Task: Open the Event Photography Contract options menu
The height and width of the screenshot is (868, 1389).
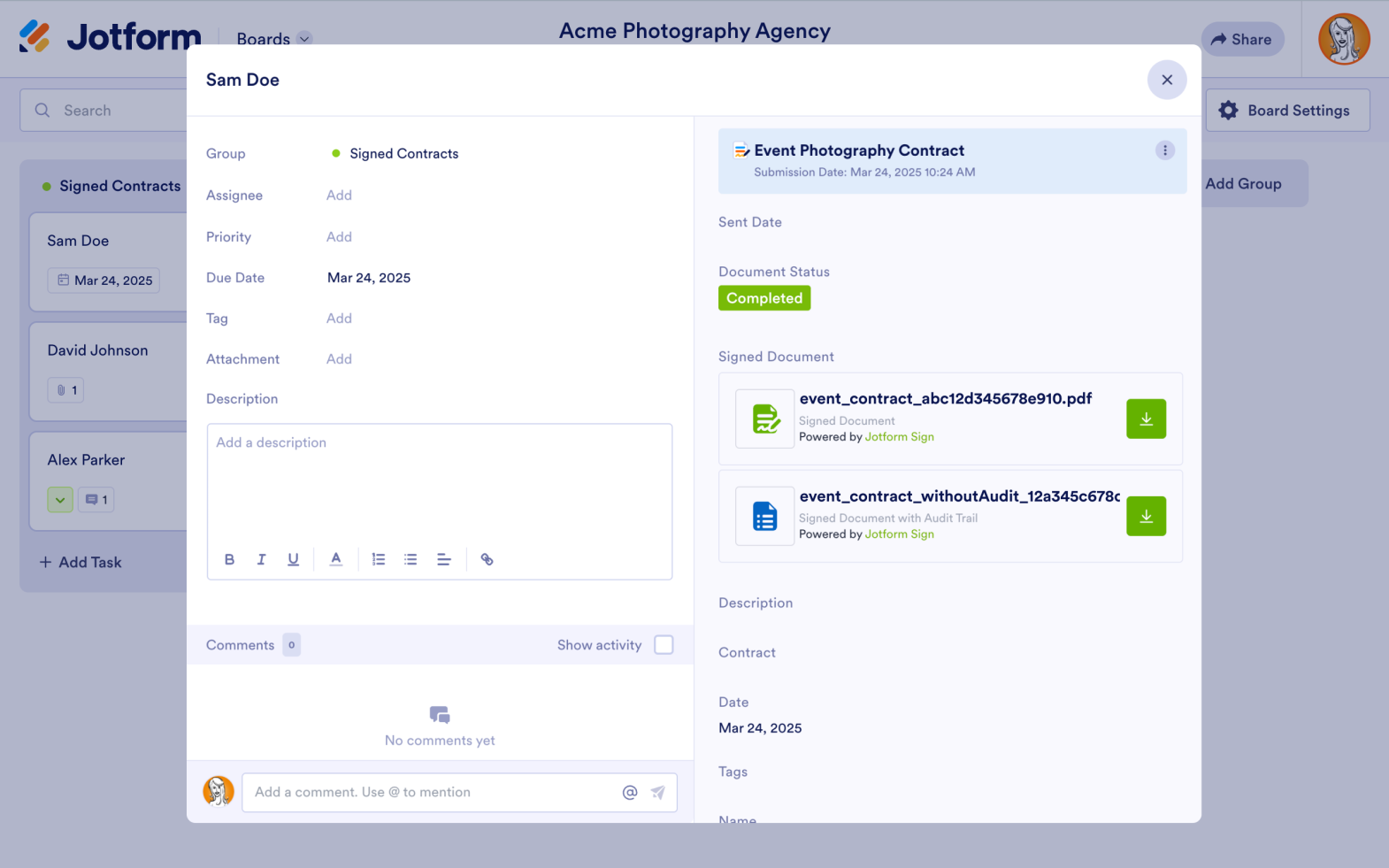Action: (x=1165, y=150)
